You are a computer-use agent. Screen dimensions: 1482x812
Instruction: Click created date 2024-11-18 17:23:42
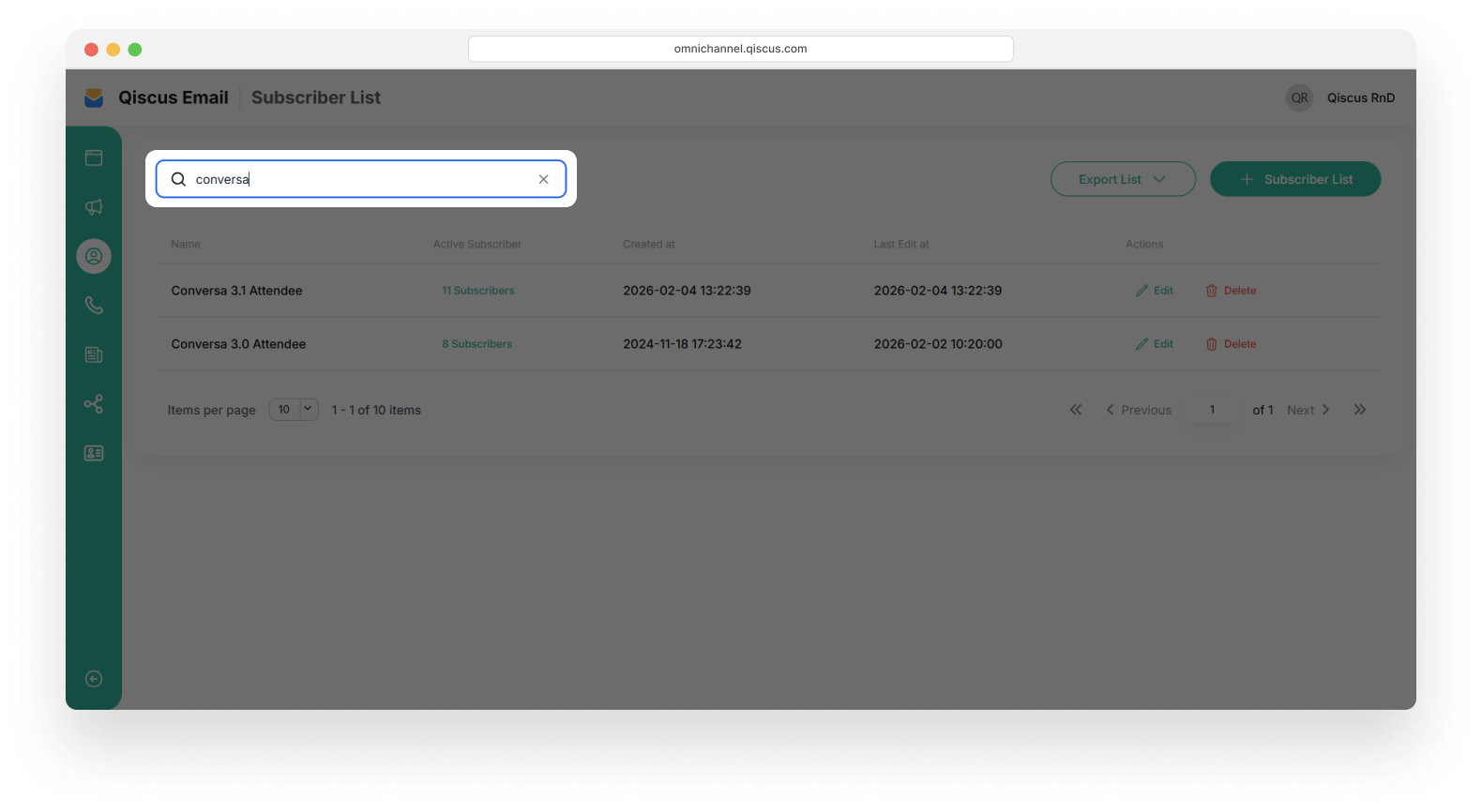pos(682,344)
